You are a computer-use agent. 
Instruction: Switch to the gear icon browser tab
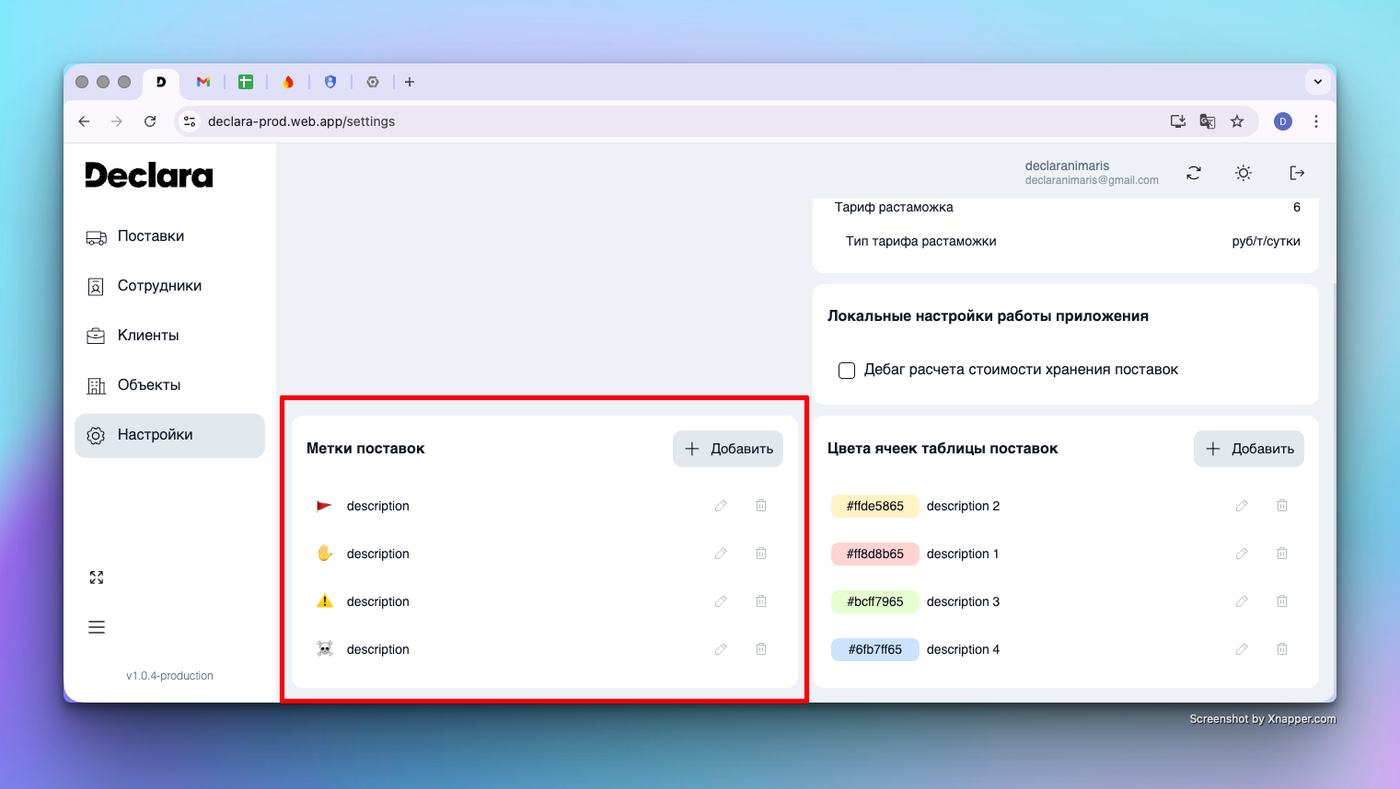click(373, 82)
